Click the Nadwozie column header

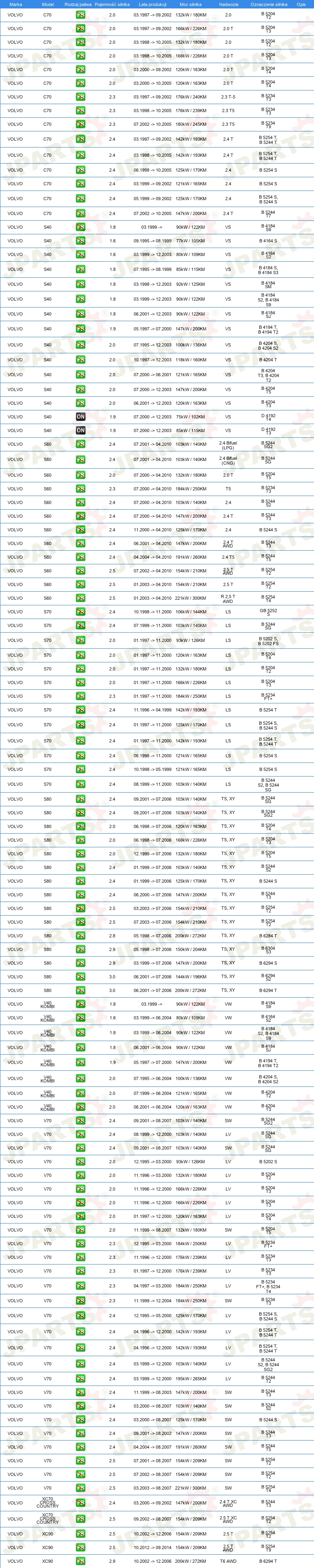click(x=228, y=4)
